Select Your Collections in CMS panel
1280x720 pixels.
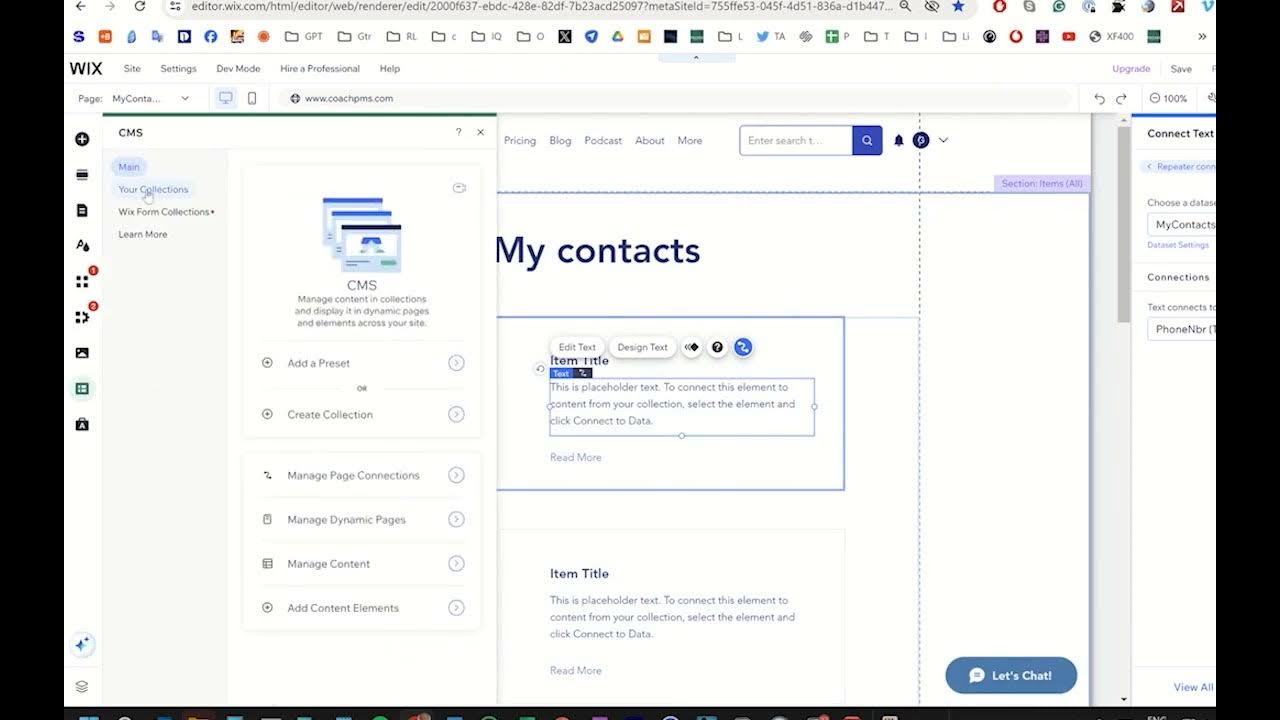153,189
